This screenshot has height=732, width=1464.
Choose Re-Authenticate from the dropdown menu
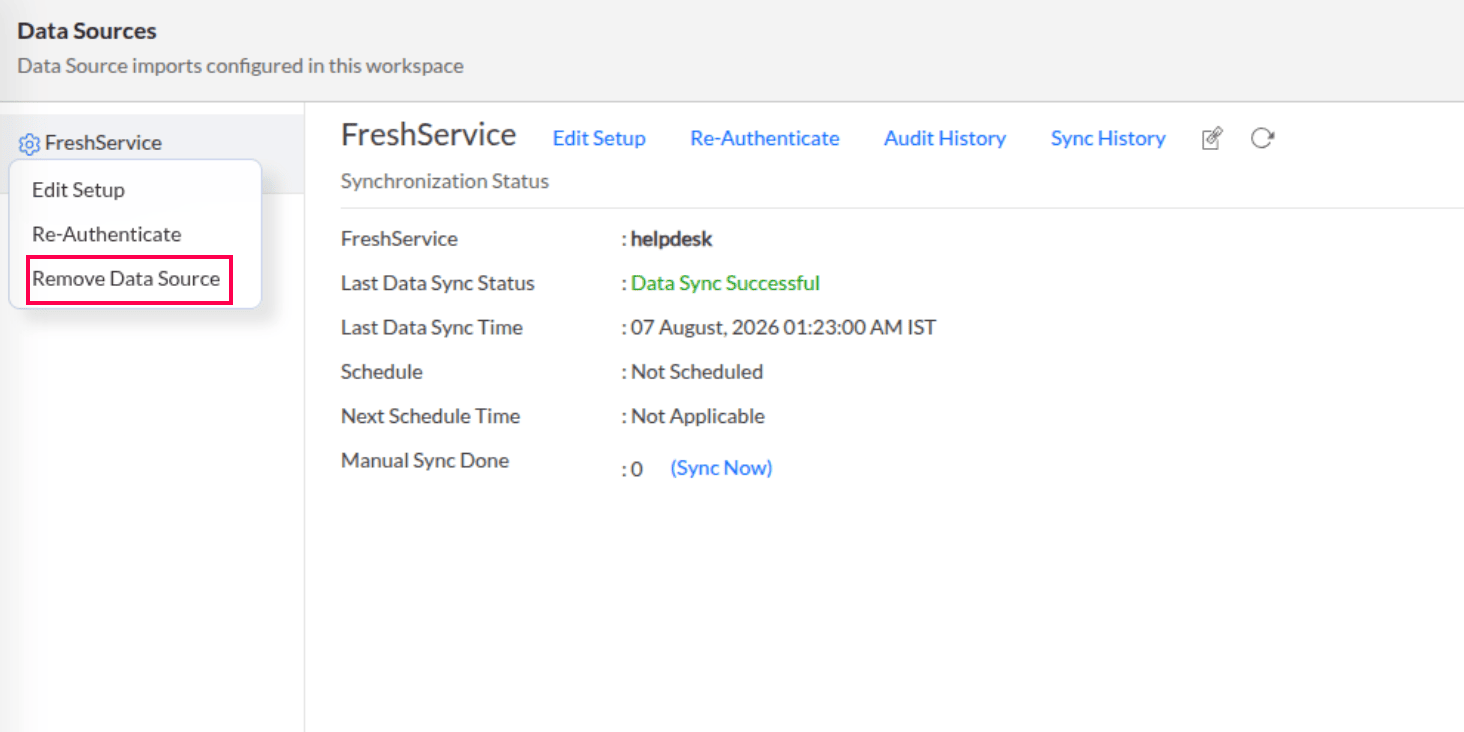107,234
